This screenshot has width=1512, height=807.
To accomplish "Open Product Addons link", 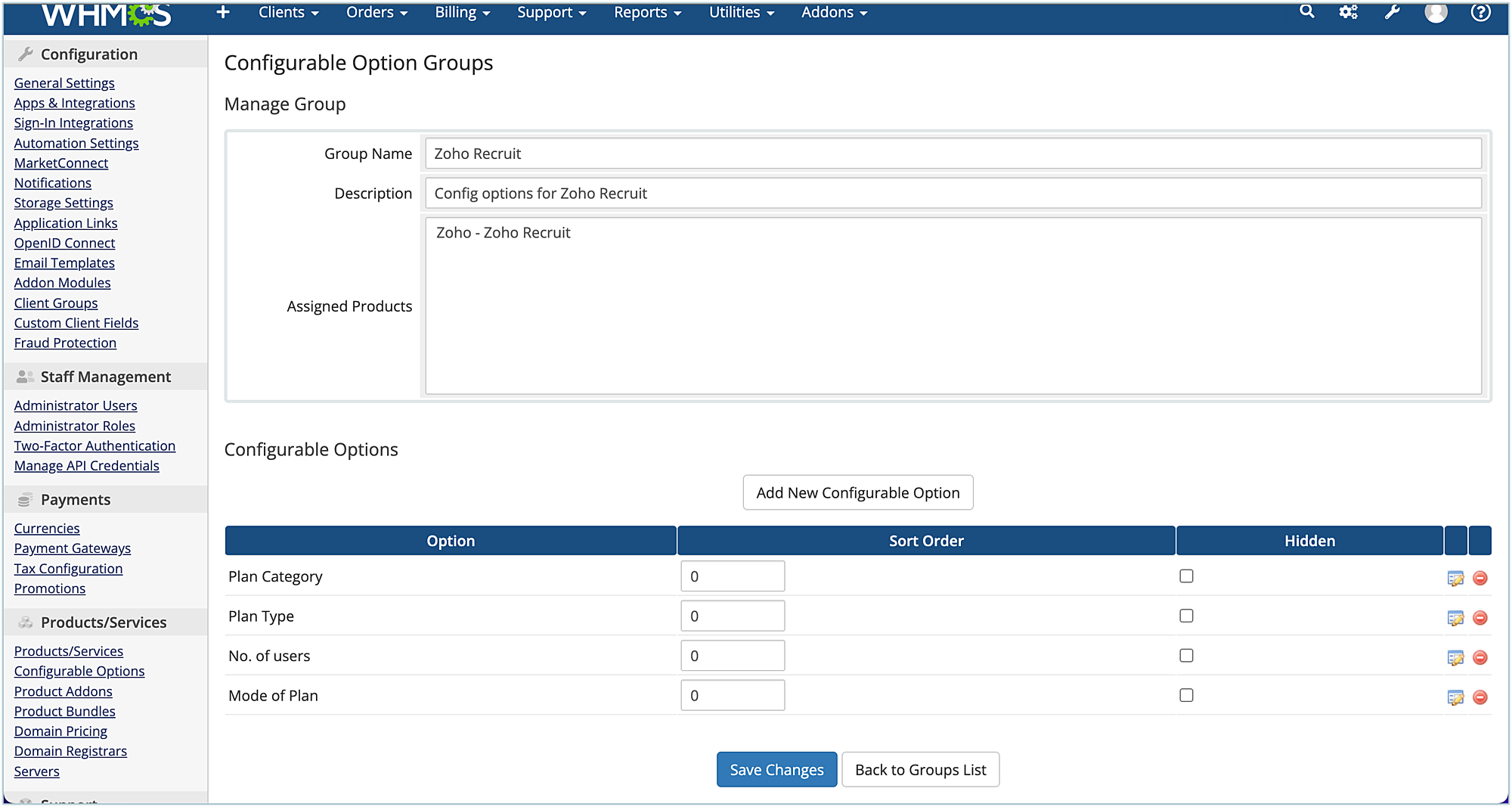I will pyautogui.click(x=63, y=691).
